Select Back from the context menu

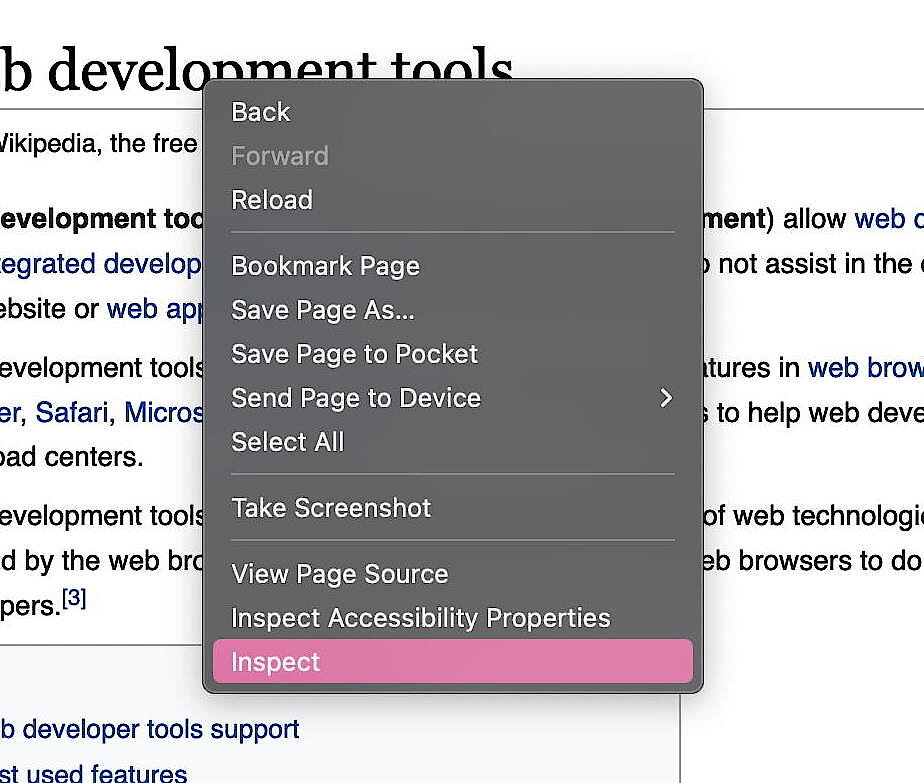(259, 112)
